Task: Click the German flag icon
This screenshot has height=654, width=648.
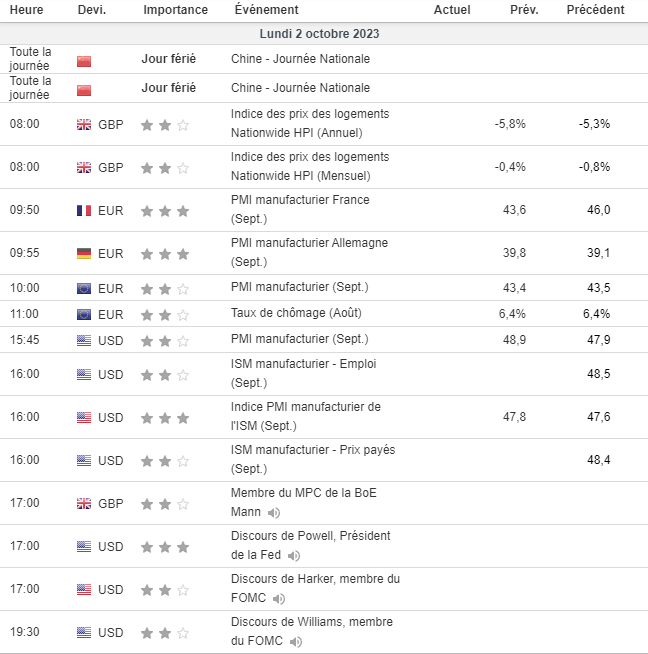Action: (x=84, y=254)
